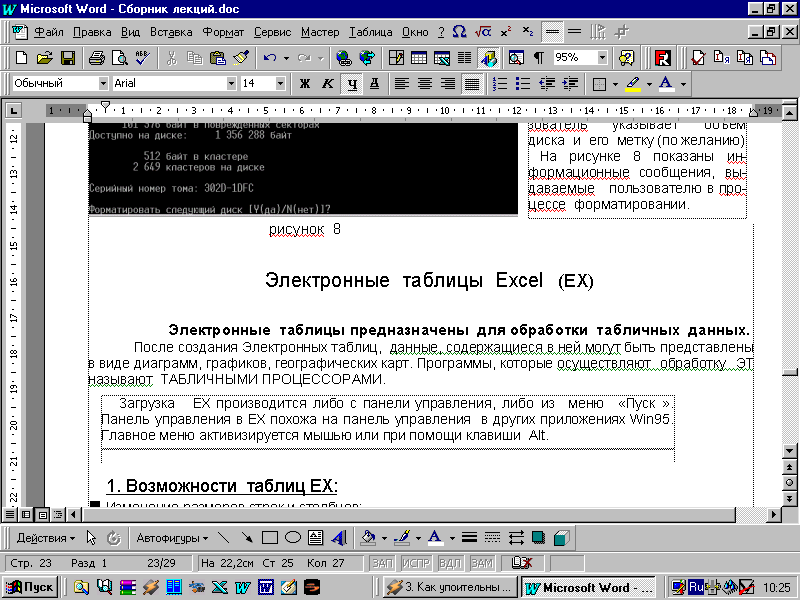
Task: Toggle bold Ж formatting
Action: click(305, 83)
